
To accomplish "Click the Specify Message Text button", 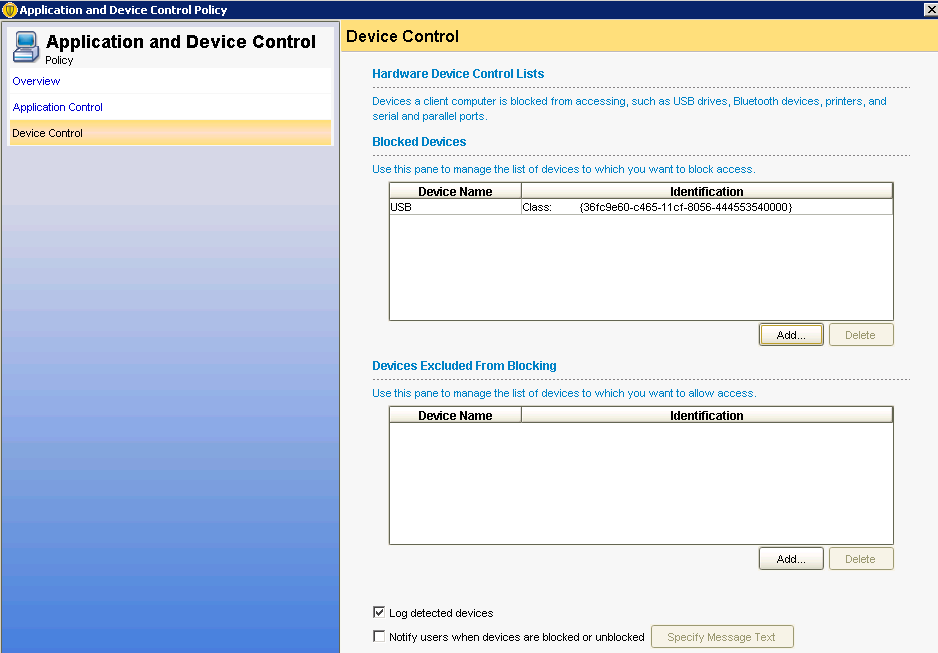I will 721,637.
